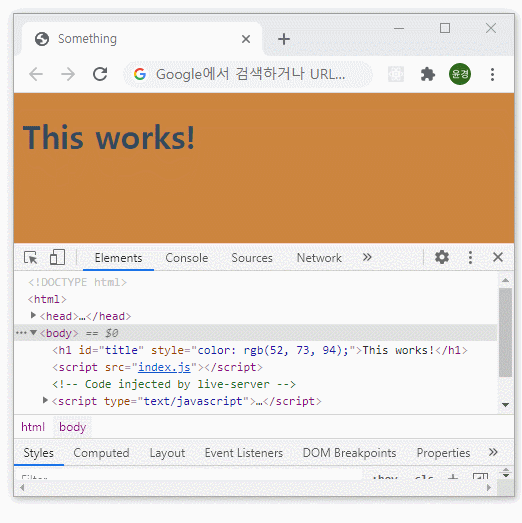This screenshot has height=523, width=522.
Task: Expand the text/javascript script element
Action: pos(45,400)
